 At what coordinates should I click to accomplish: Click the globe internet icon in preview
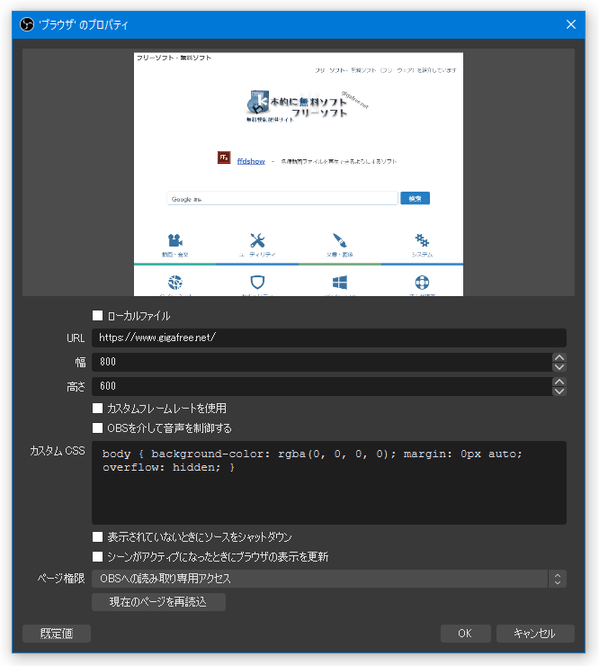(x=175, y=282)
